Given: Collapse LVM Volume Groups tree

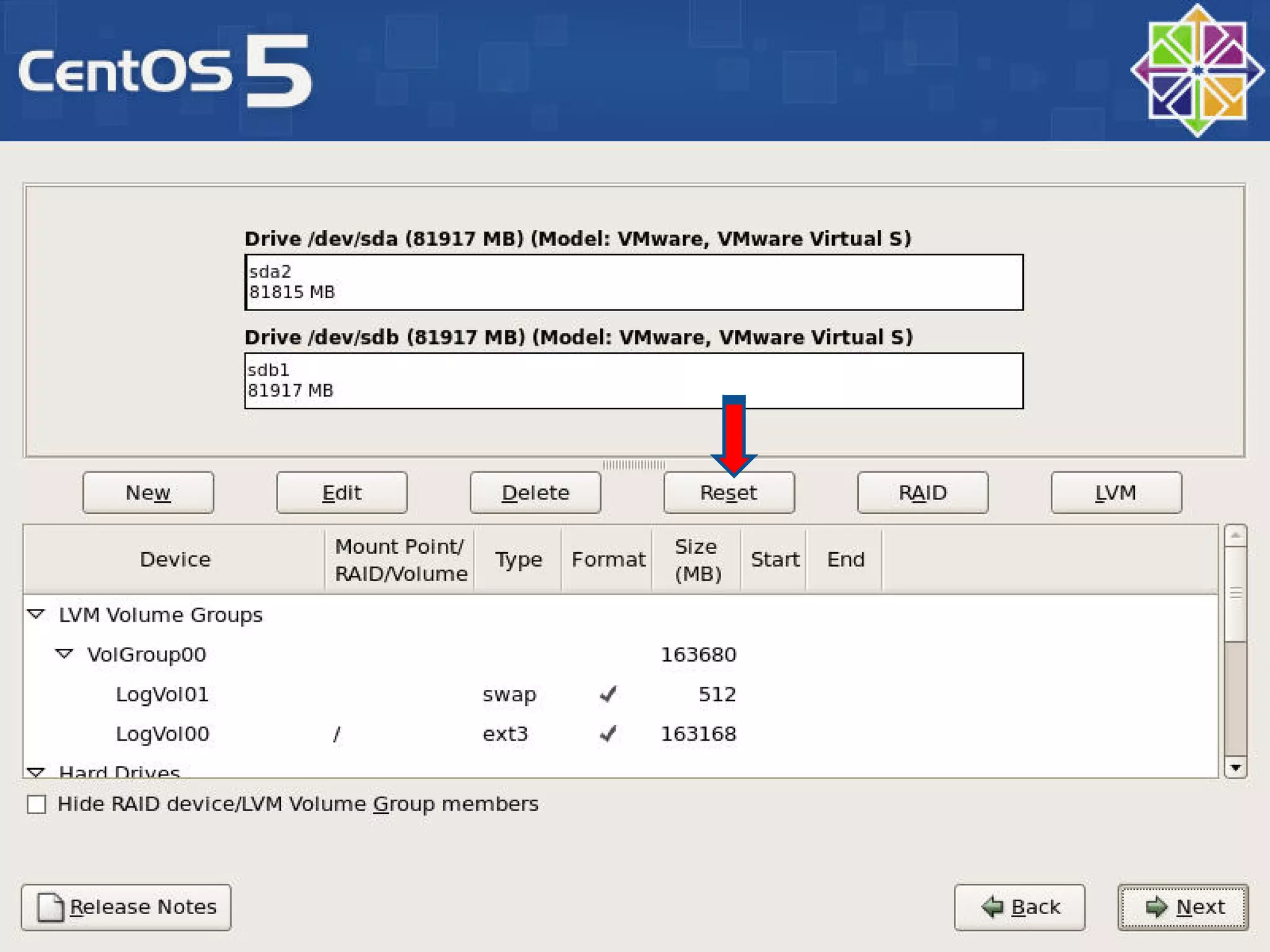Looking at the screenshot, I should point(36,614).
